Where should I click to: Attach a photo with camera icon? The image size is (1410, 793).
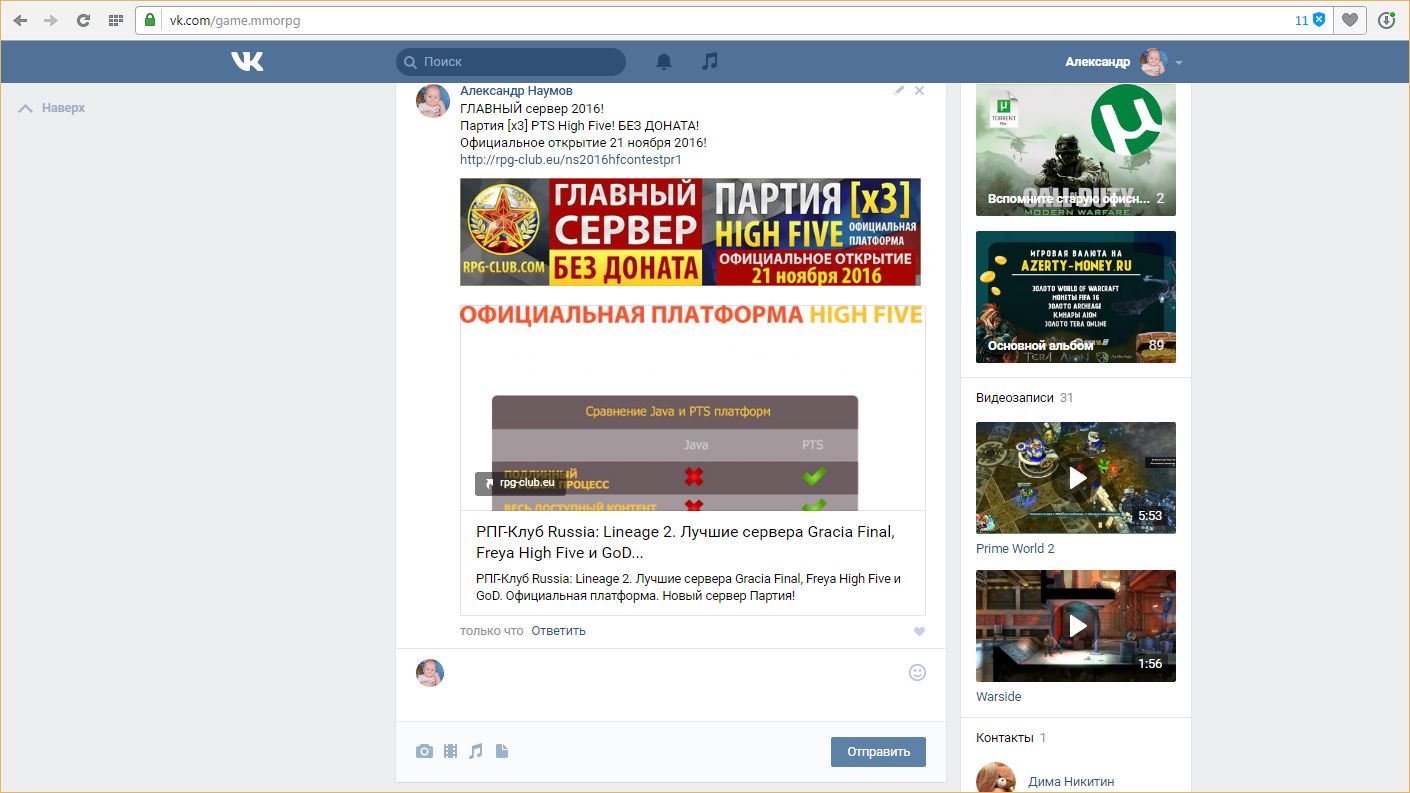(x=425, y=751)
